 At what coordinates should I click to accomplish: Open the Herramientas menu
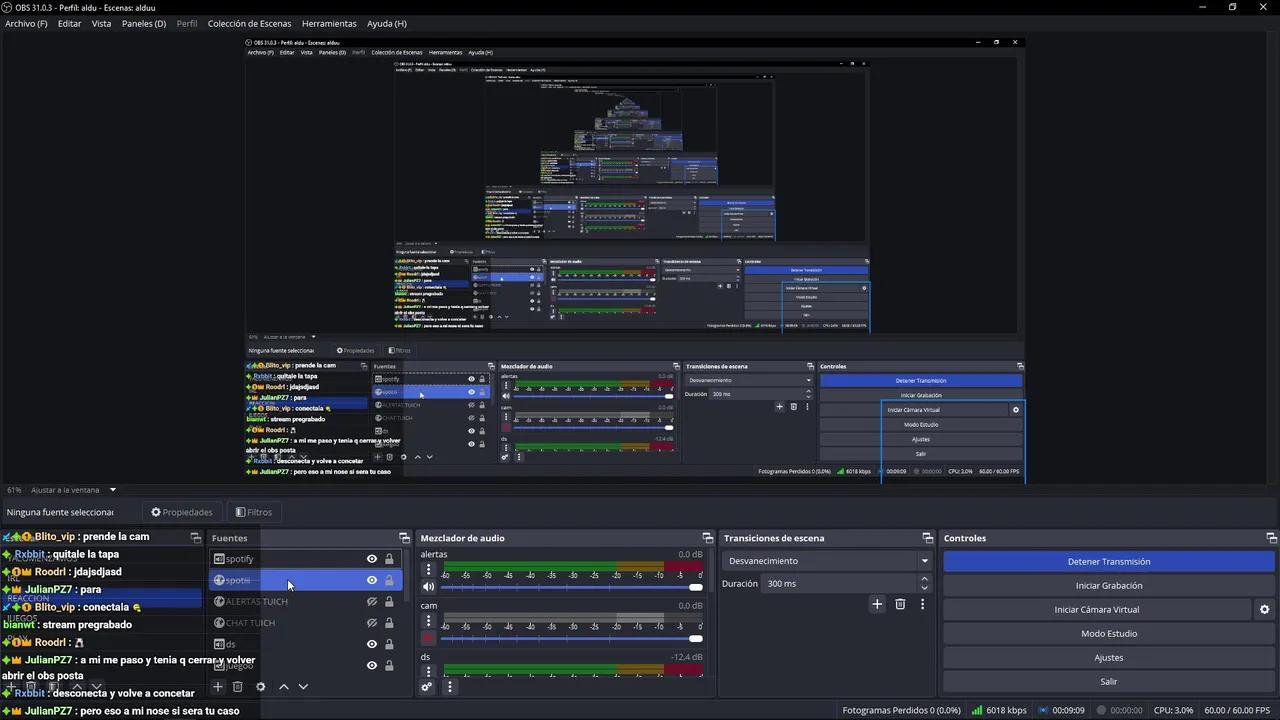coord(329,23)
